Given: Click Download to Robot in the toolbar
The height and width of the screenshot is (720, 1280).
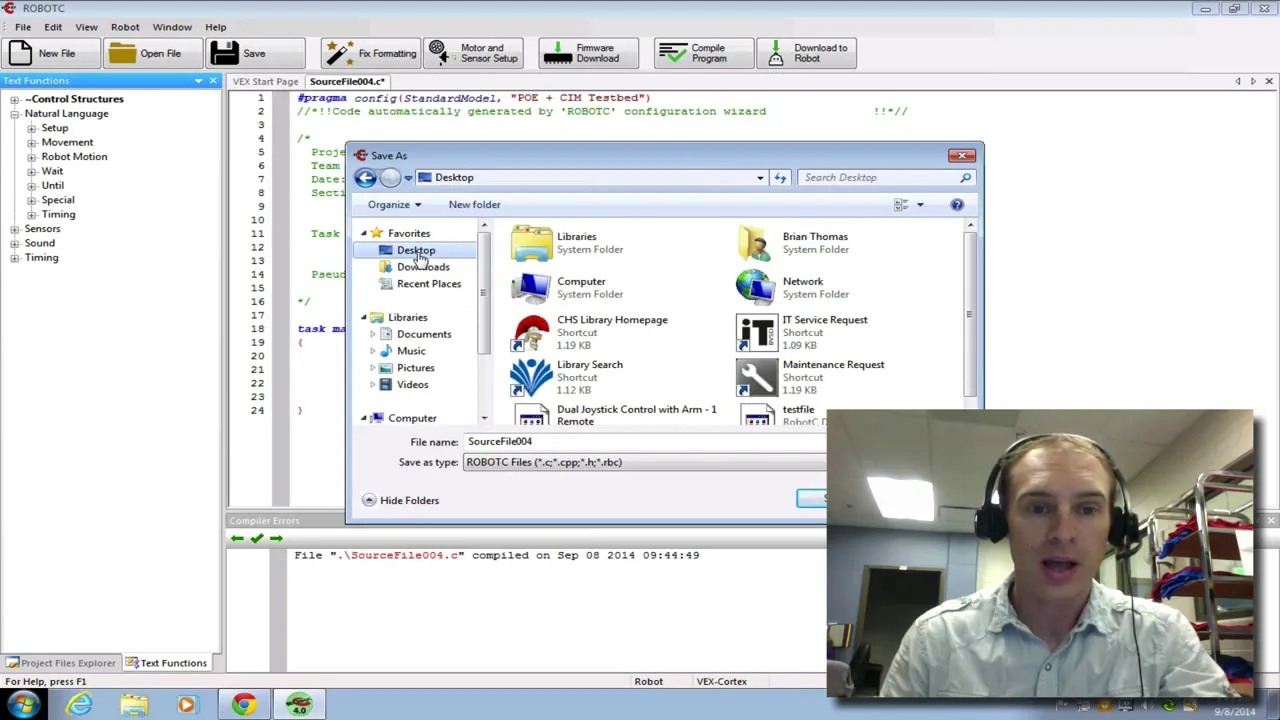Looking at the screenshot, I should (x=807, y=53).
